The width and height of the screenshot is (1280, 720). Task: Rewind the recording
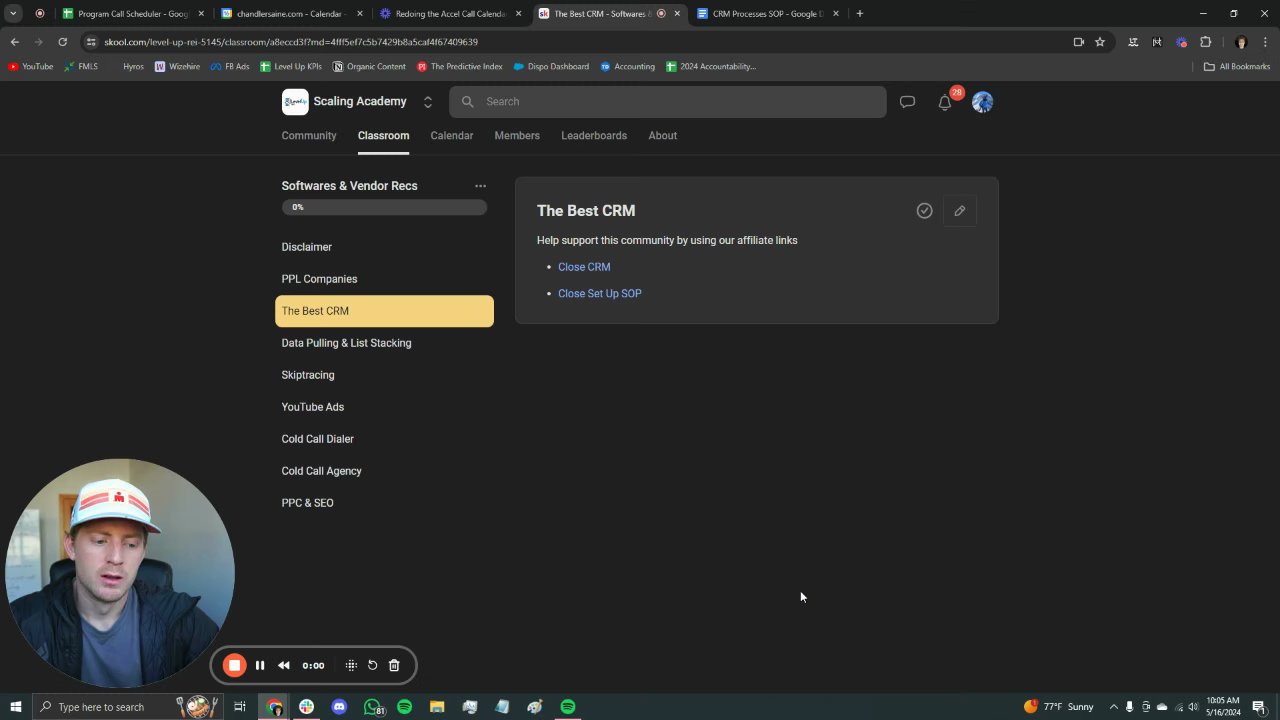point(284,665)
